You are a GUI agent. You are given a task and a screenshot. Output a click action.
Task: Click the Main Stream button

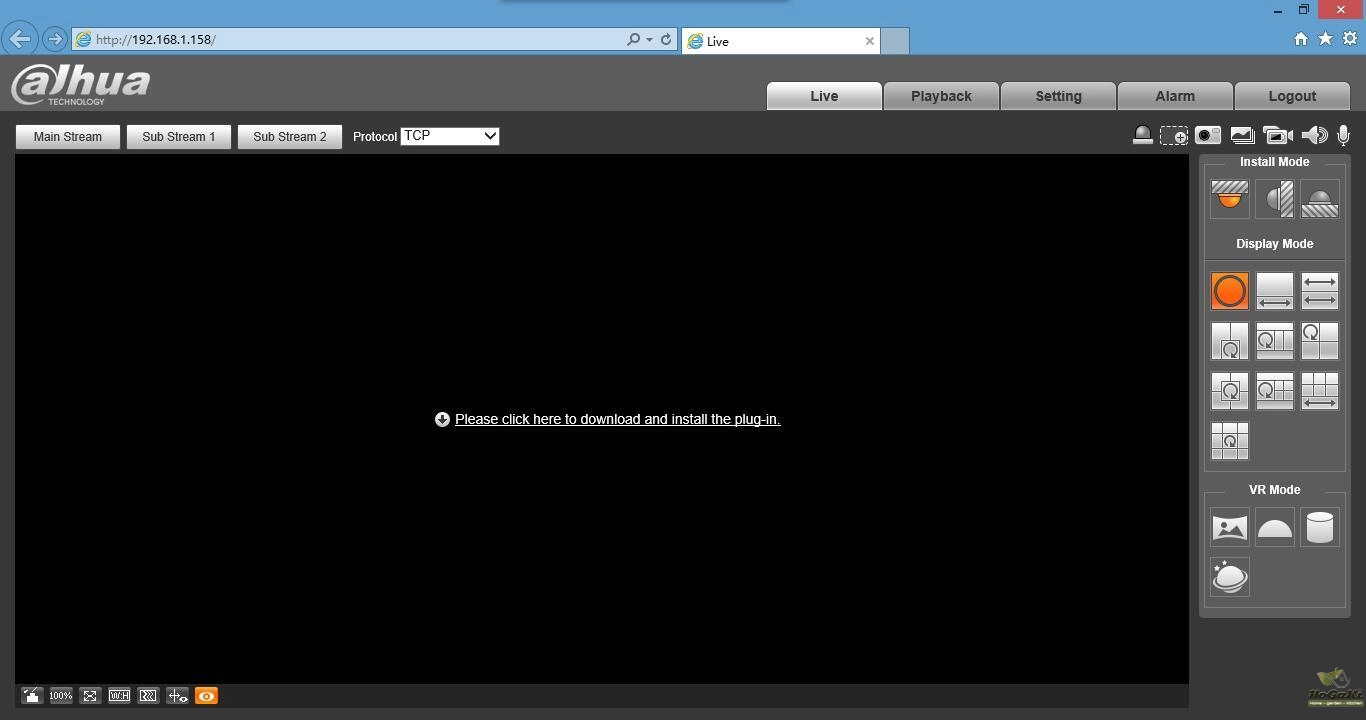(67, 137)
